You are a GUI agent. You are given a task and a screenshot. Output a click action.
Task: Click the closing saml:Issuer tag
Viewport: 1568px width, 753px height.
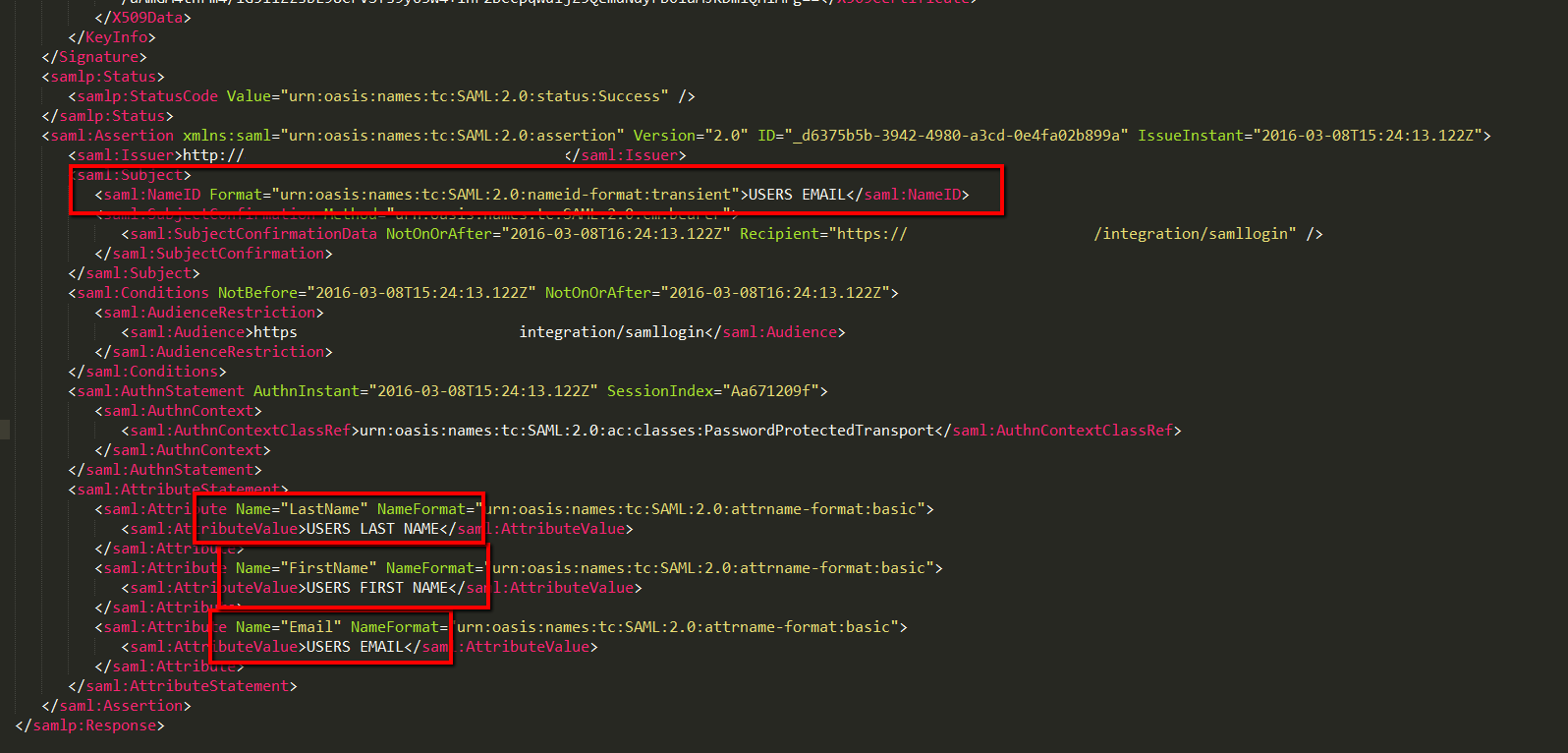pos(626,155)
